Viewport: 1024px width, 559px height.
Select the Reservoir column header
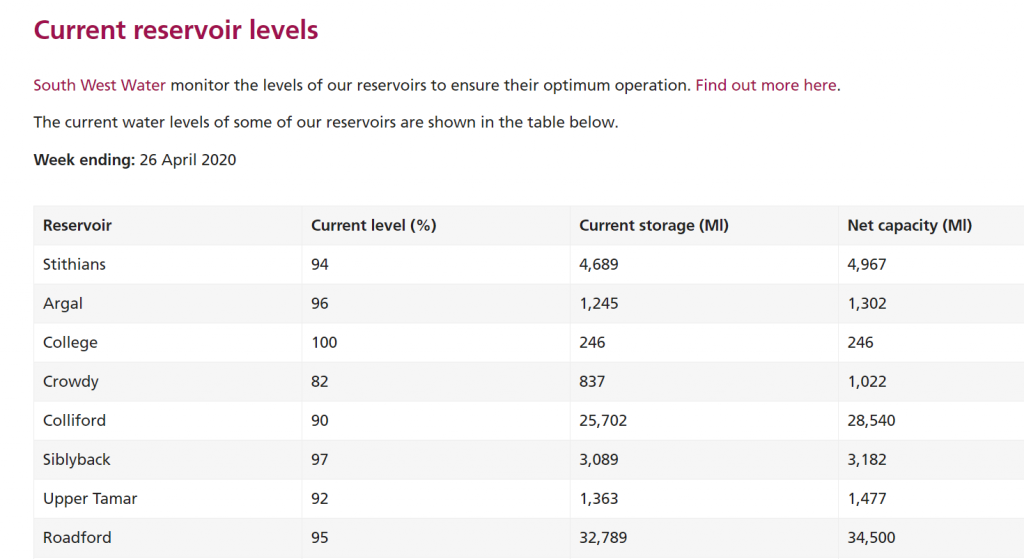click(77, 225)
